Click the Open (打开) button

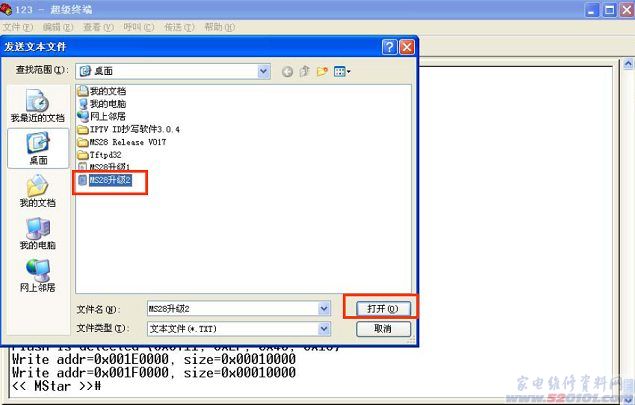[379, 308]
